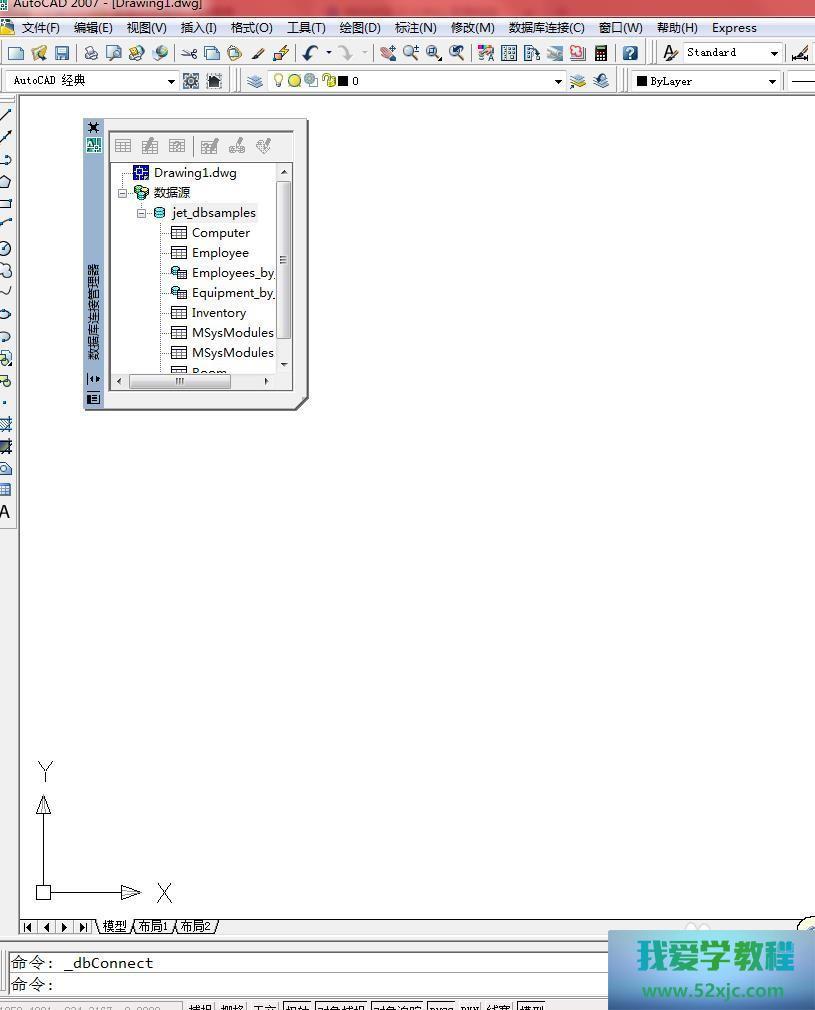Image resolution: width=815 pixels, height=1010 pixels.
Task: Open the AutoCAD 经典 workspace dropdown
Action: [171, 81]
